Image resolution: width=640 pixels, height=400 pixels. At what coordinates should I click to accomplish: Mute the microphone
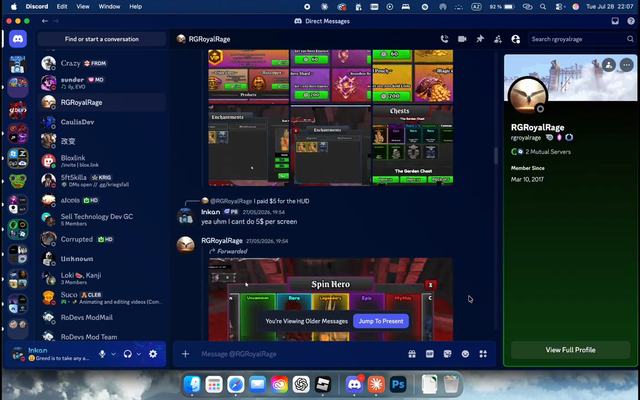point(102,354)
